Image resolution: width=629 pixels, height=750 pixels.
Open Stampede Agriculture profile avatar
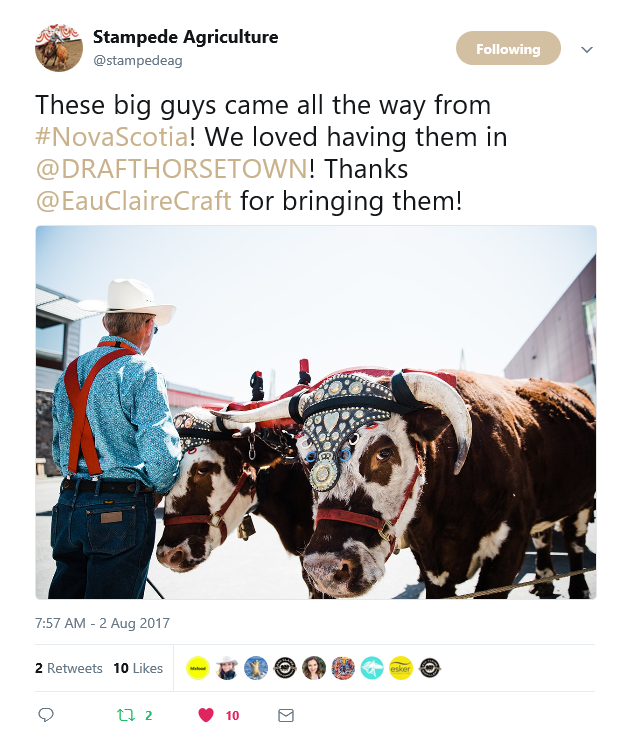59,48
